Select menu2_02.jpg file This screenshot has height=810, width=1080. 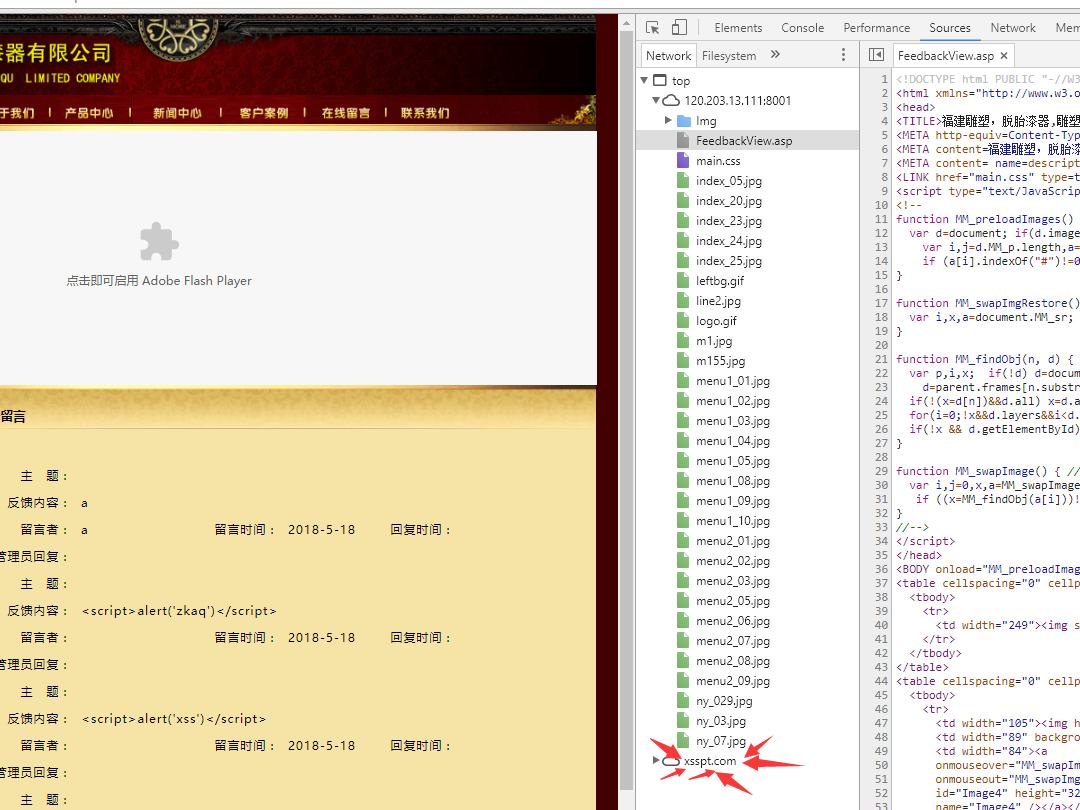coord(733,560)
